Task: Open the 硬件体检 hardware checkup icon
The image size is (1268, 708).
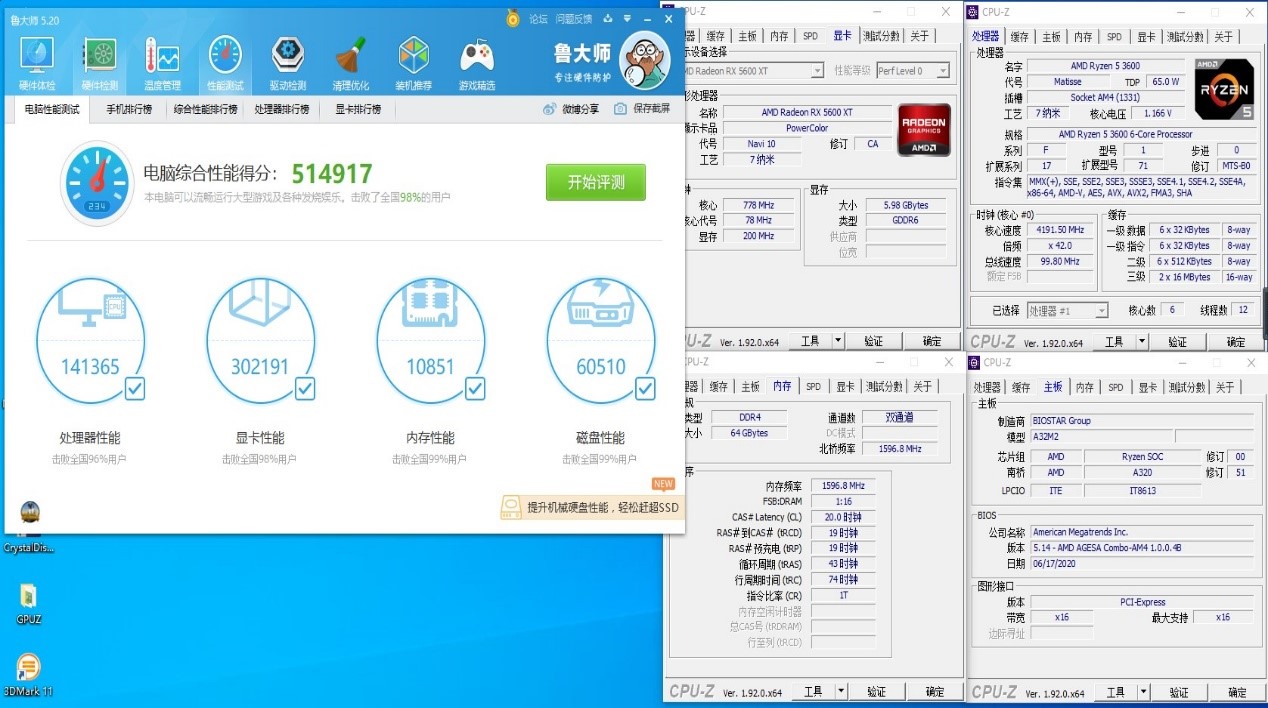Action: 37,56
